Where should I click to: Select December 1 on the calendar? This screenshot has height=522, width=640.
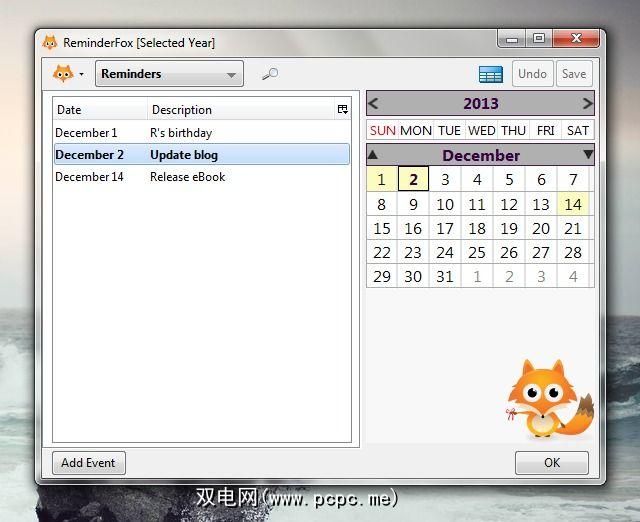382,179
